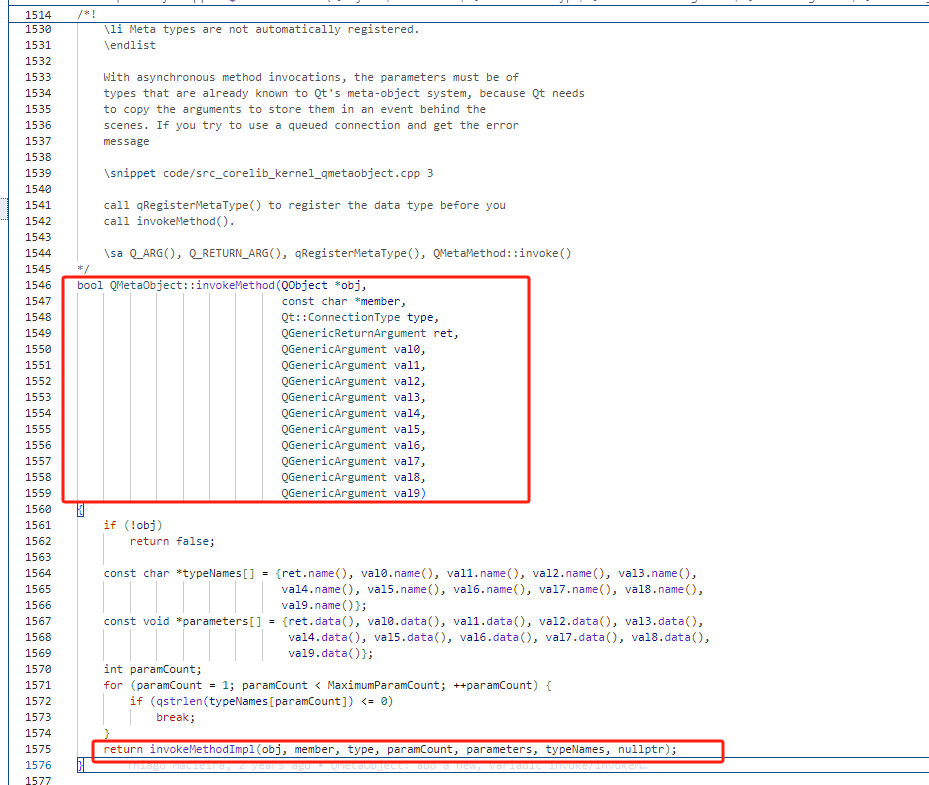Click the word 'message' on line 1537
The image size is (929, 785).
point(126,141)
